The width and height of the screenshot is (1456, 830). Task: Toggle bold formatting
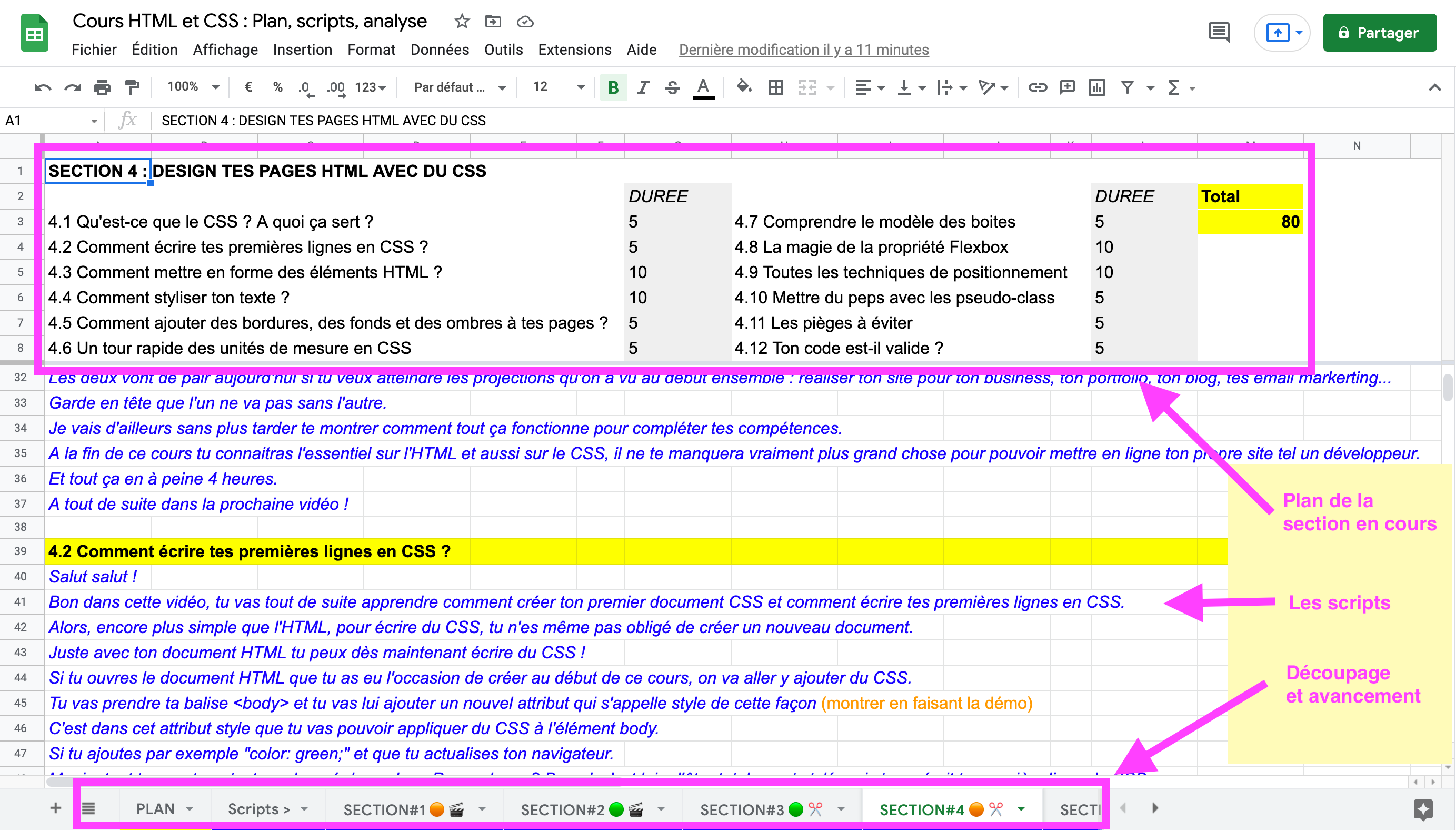point(613,87)
